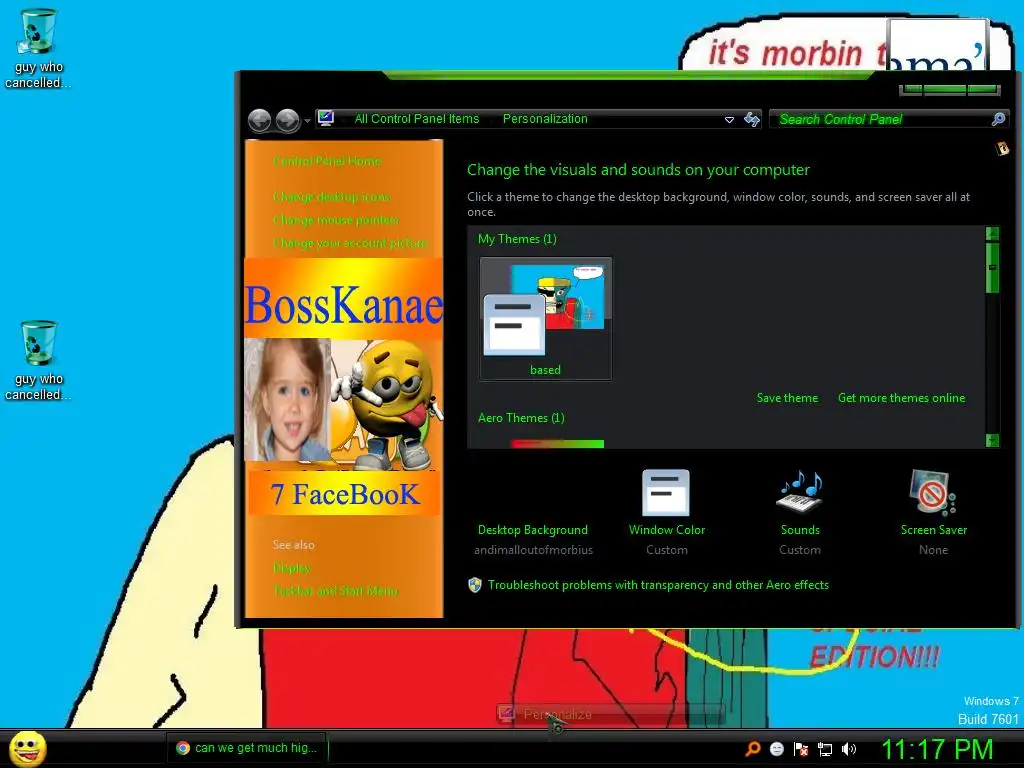Select the Personalization breadcrumb in address bar
This screenshot has height=768, width=1024.
point(545,119)
